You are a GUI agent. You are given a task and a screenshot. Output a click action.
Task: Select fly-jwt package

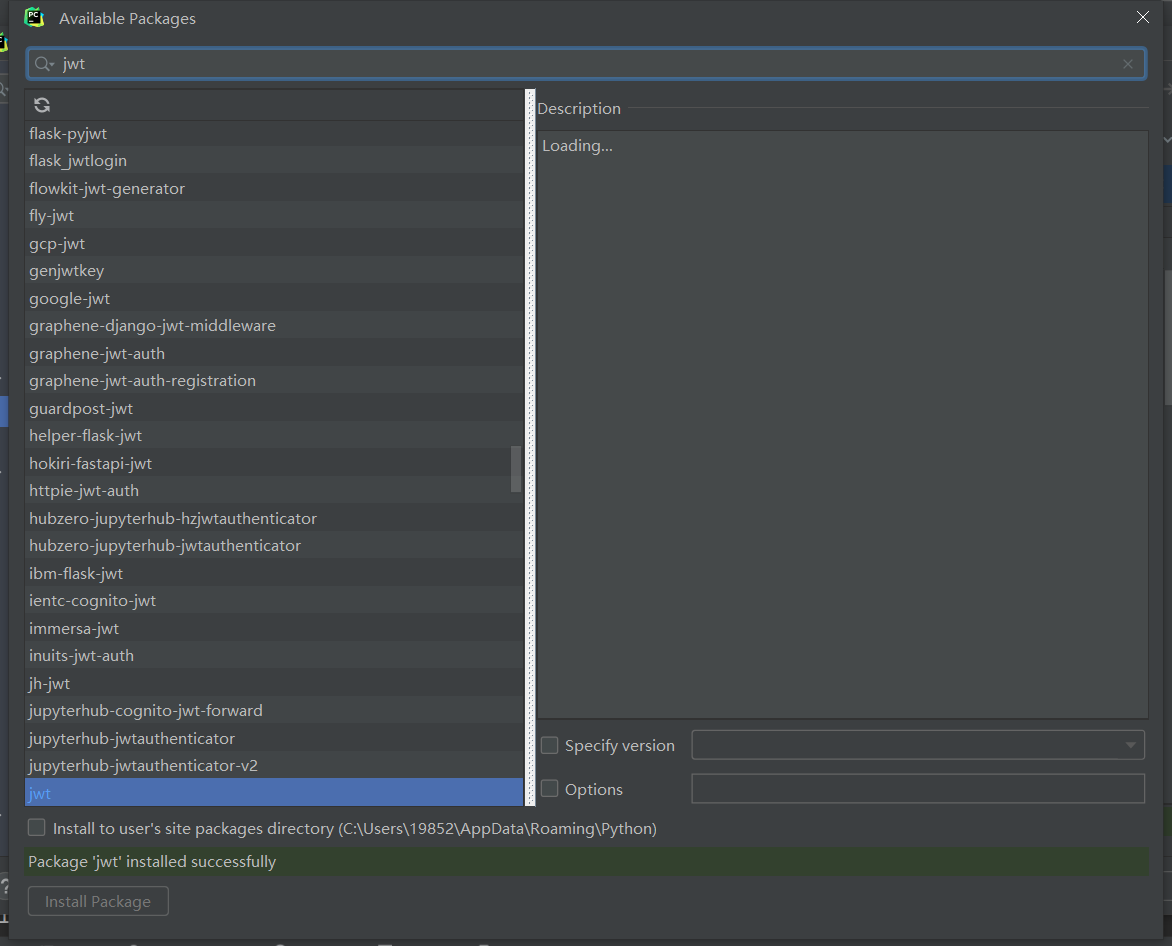click(274, 216)
